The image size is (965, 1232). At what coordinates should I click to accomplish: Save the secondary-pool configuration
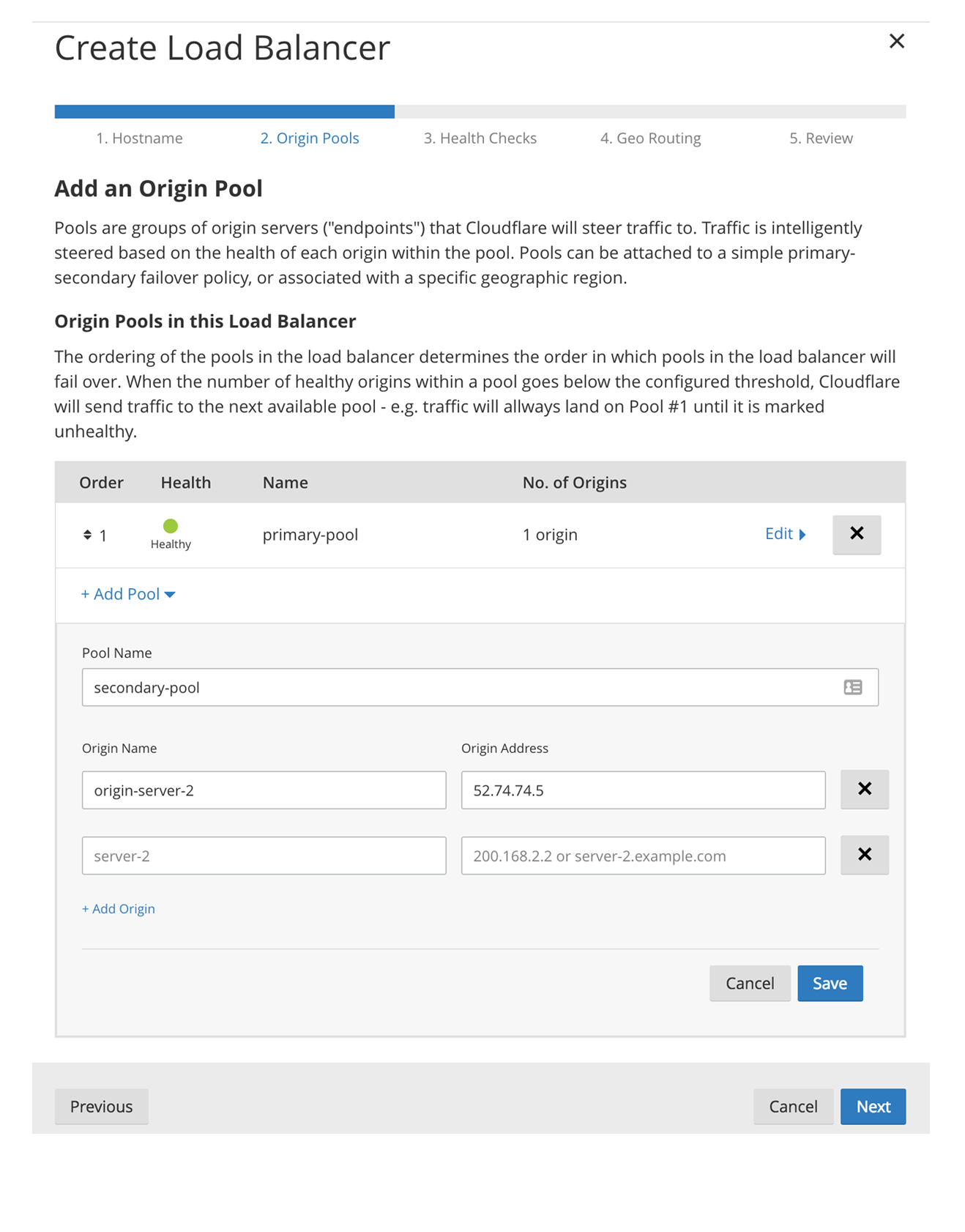coord(830,983)
